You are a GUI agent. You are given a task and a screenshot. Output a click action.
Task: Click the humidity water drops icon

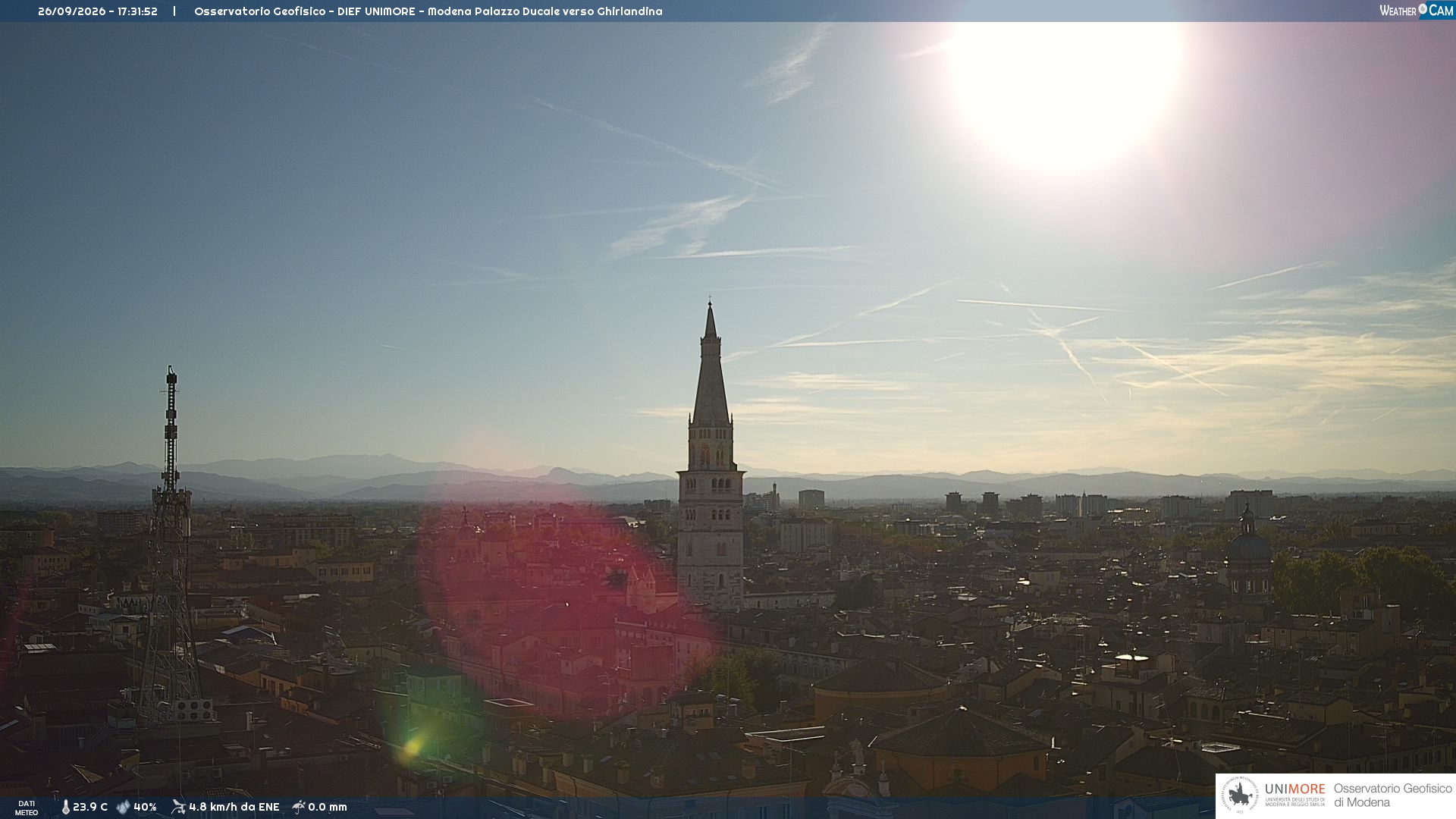(123, 807)
